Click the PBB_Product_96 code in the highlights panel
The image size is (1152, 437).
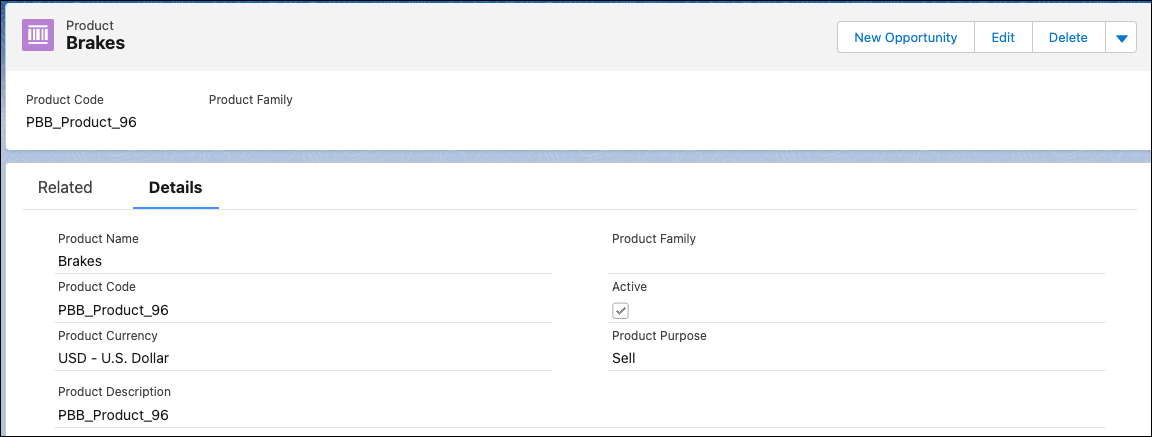pyautogui.click(x=82, y=123)
